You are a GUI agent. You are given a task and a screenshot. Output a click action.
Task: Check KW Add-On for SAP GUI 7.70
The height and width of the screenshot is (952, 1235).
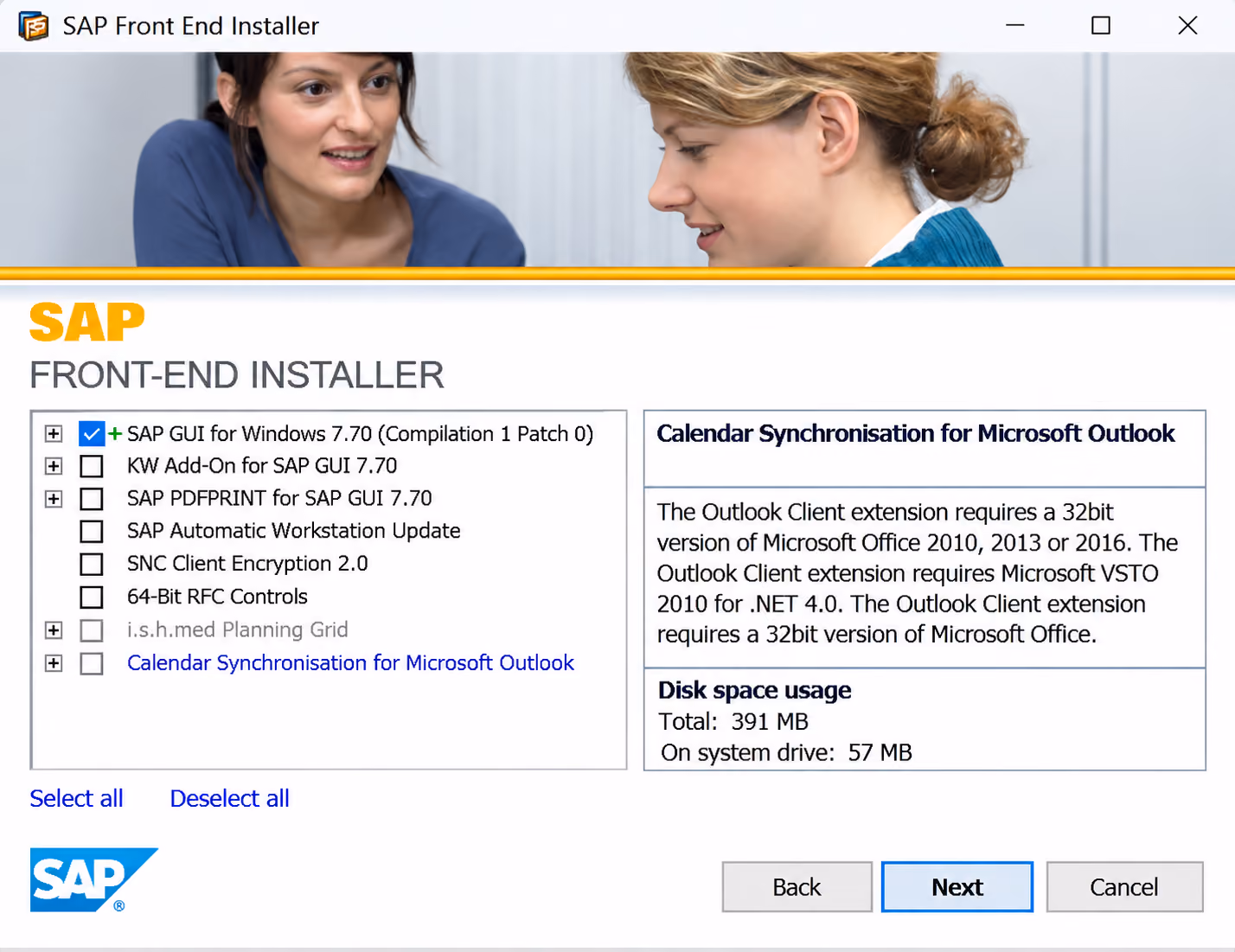(x=92, y=466)
